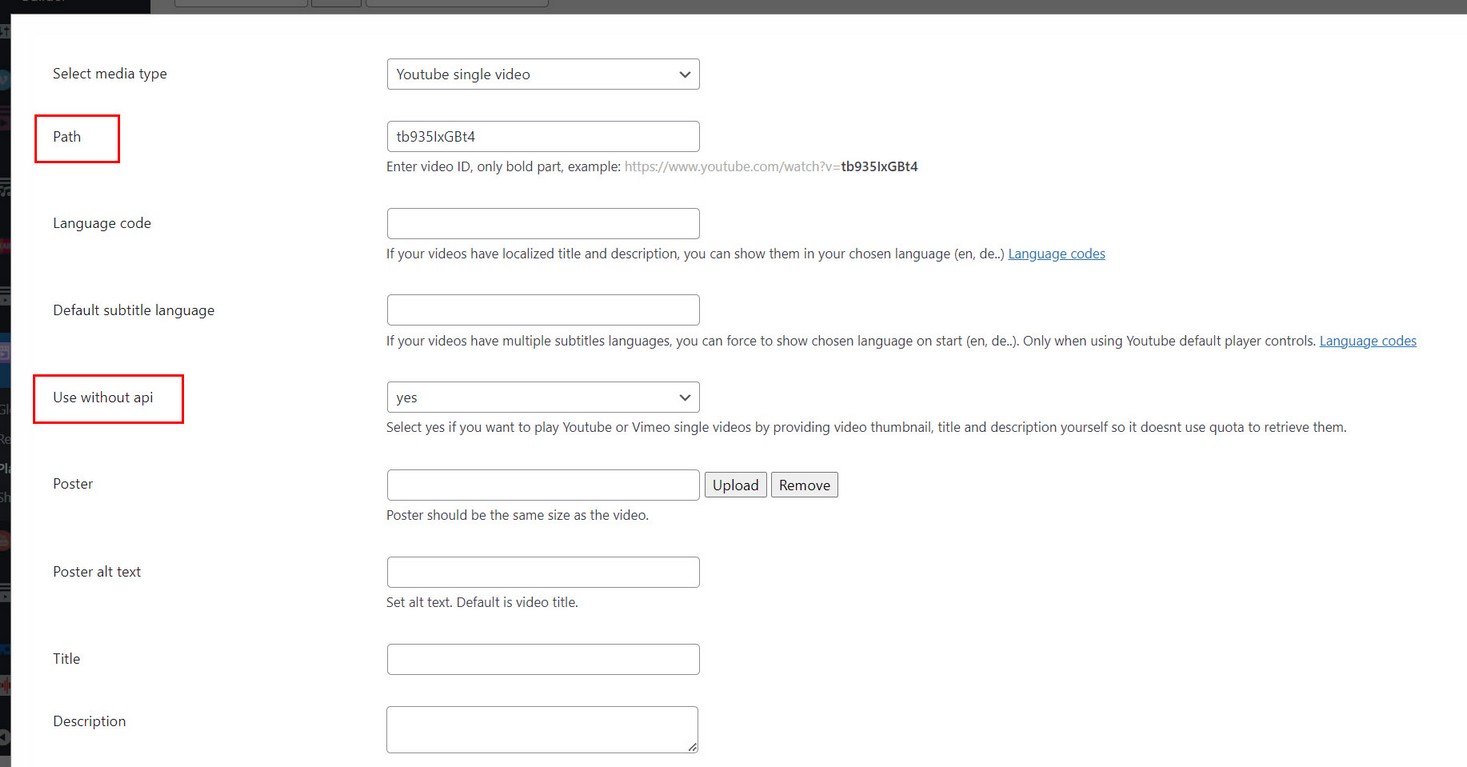The image size is (1467, 767).
Task: Click the Default subtitle language label
Action: (x=133, y=310)
